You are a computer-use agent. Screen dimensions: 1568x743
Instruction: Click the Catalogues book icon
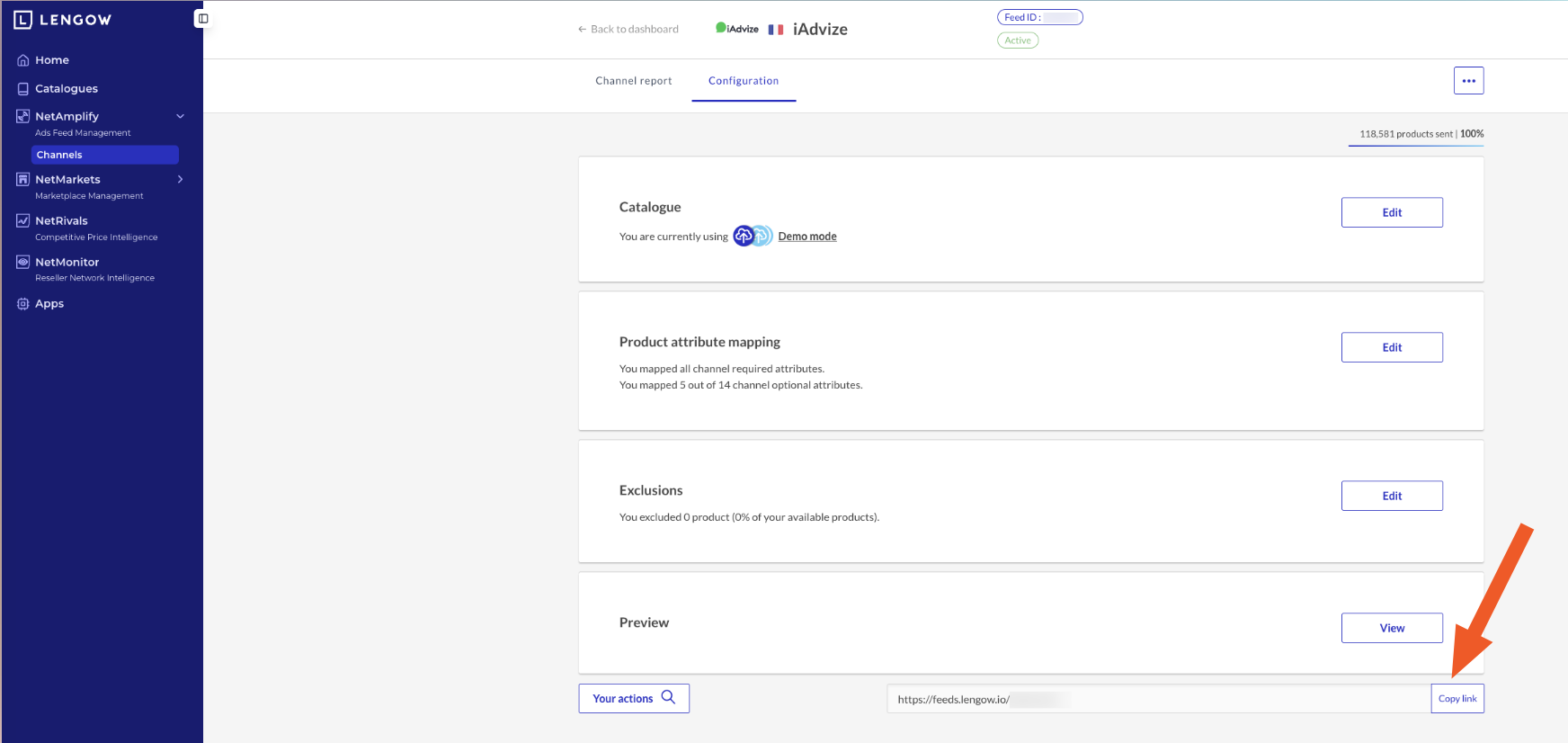click(x=23, y=89)
